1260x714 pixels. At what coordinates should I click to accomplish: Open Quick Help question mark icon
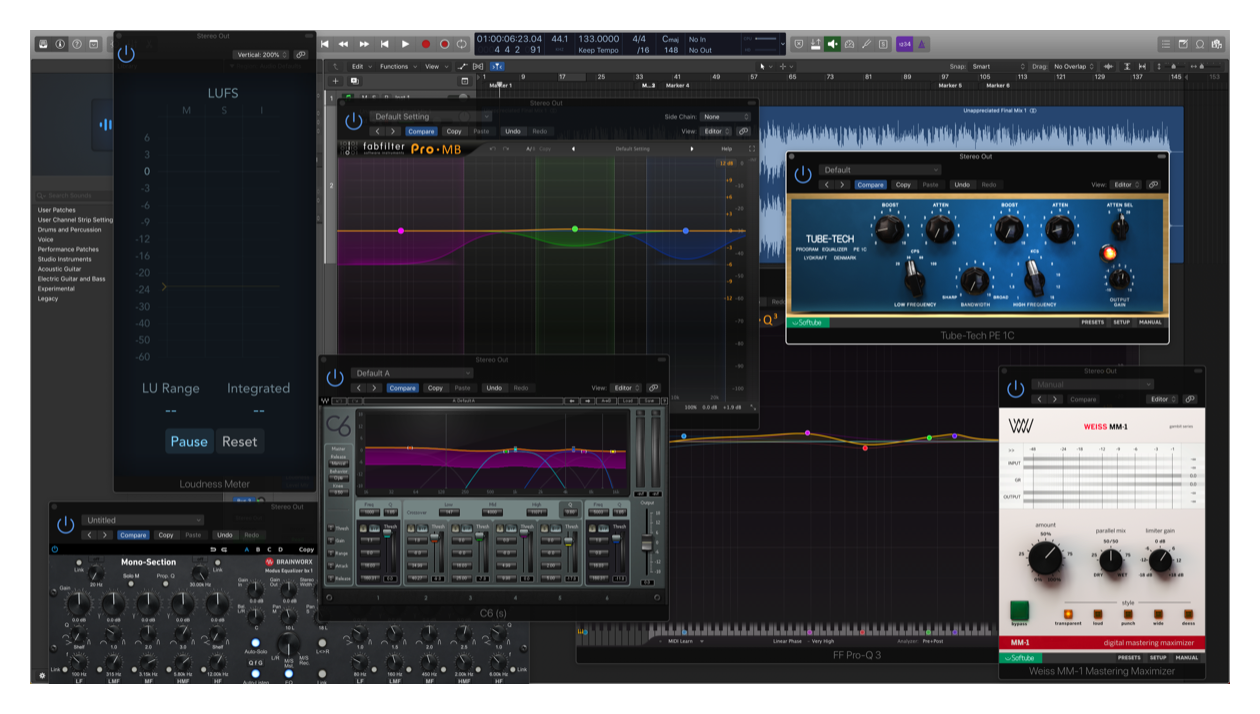click(77, 44)
